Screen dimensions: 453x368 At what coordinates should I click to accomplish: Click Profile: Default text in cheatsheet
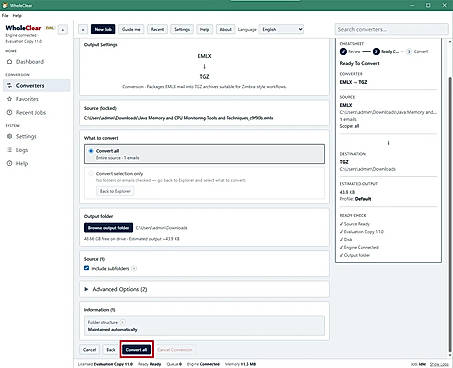click(x=355, y=199)
